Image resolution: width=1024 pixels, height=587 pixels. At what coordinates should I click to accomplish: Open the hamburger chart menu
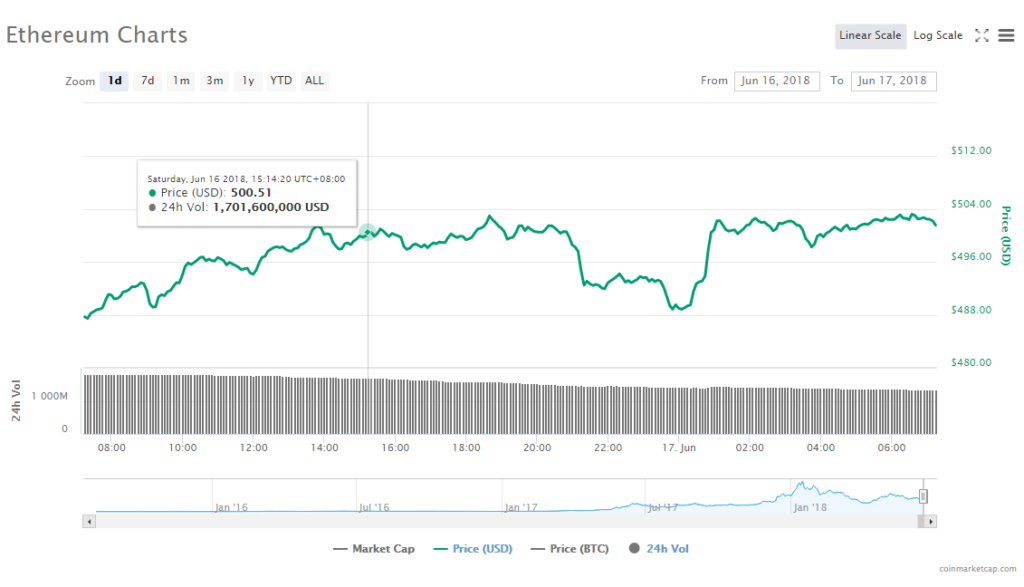[x=1006, y=36]
